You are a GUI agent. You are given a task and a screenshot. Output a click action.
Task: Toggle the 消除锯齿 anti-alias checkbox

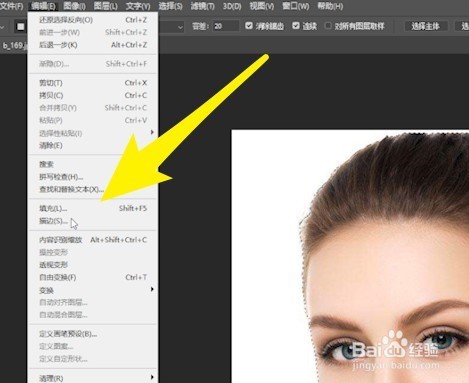tap(249, 26)
